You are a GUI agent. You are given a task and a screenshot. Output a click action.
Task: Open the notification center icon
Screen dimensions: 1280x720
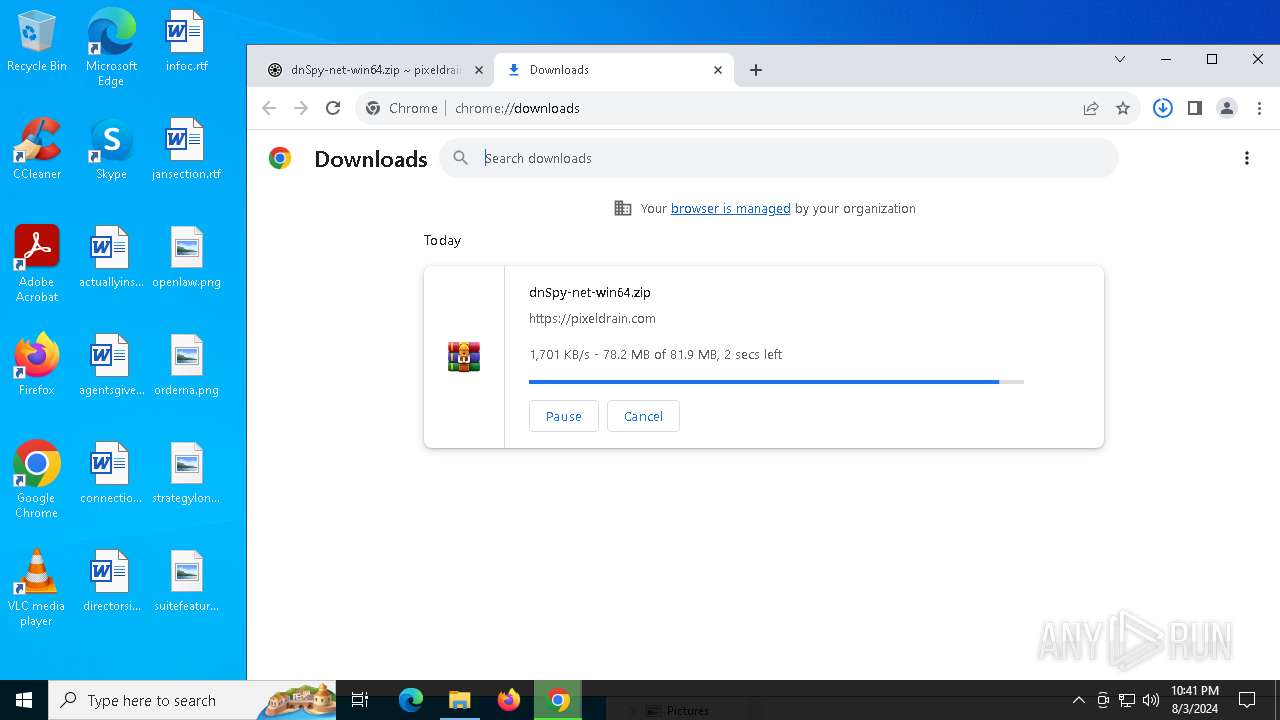[1247, 700]
